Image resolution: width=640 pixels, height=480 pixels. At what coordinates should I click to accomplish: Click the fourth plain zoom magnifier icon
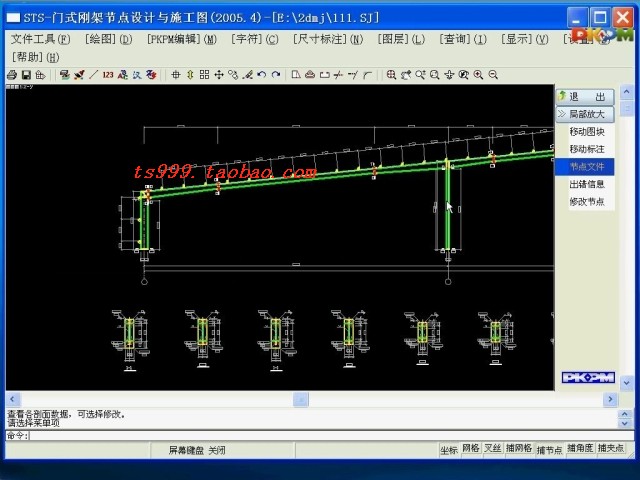click(435, 75)
